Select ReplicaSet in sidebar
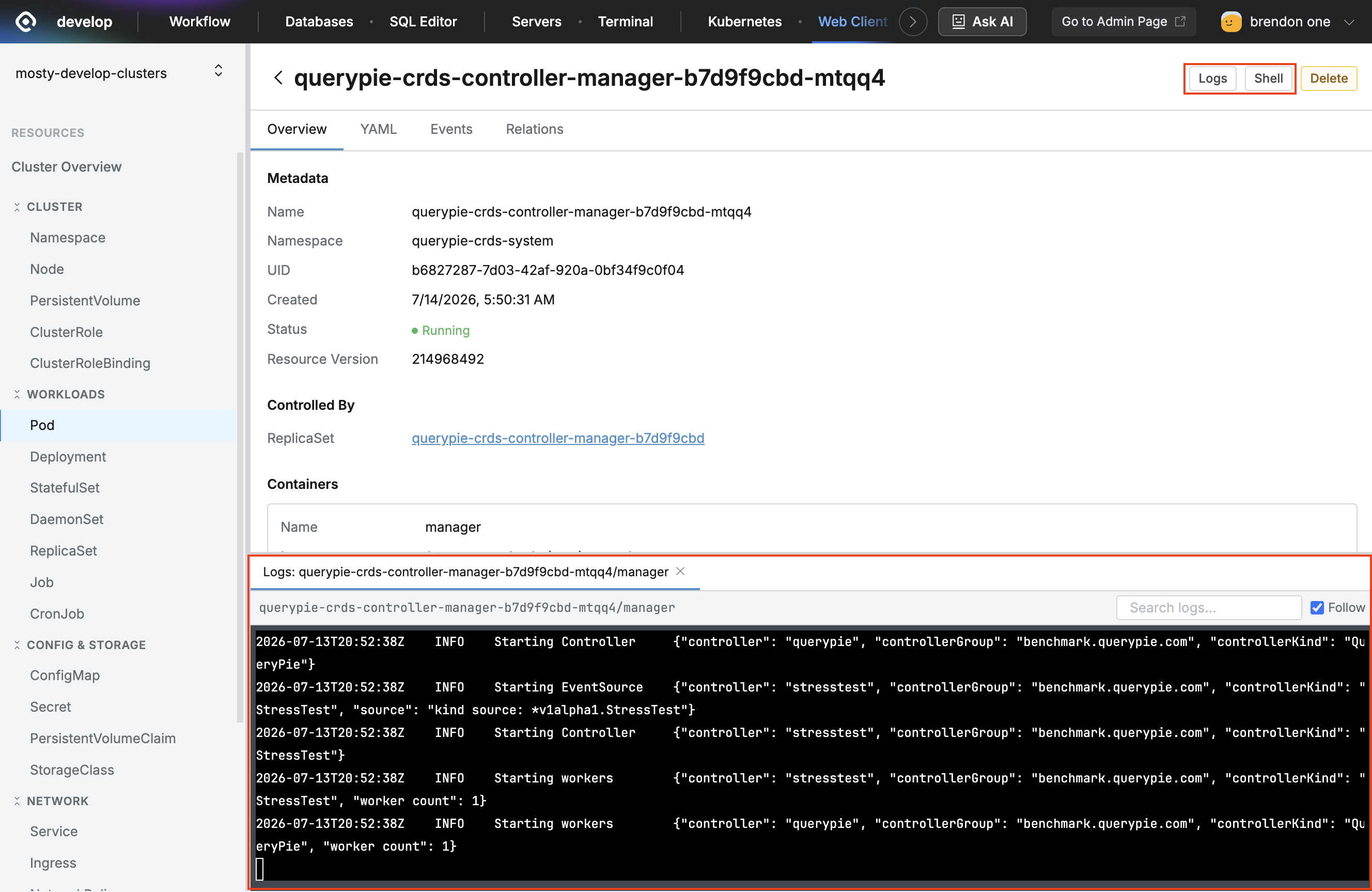The height and width of the screenshot is (892, 1372). 64,551
